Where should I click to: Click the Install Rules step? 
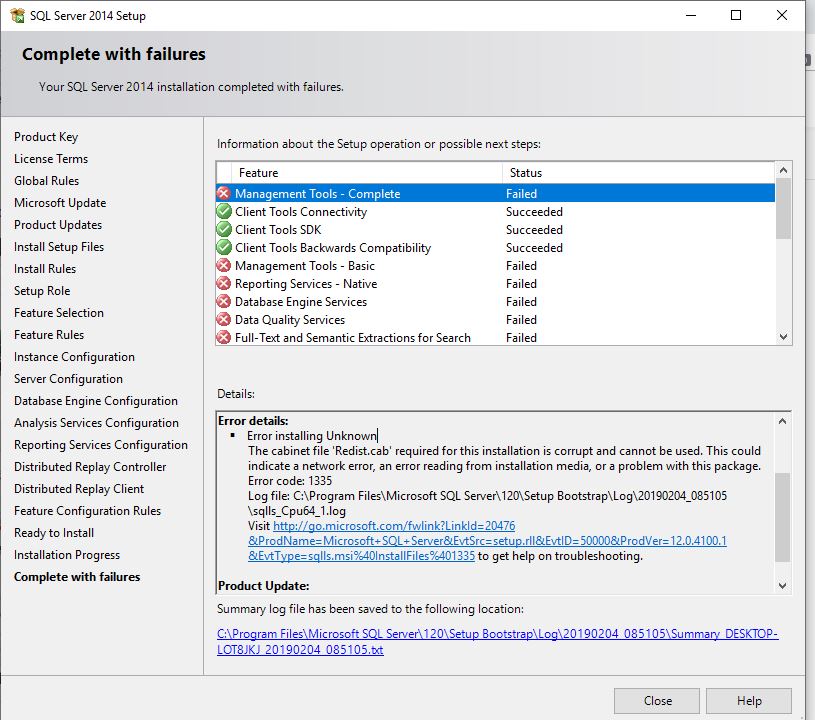click(45, 269)
